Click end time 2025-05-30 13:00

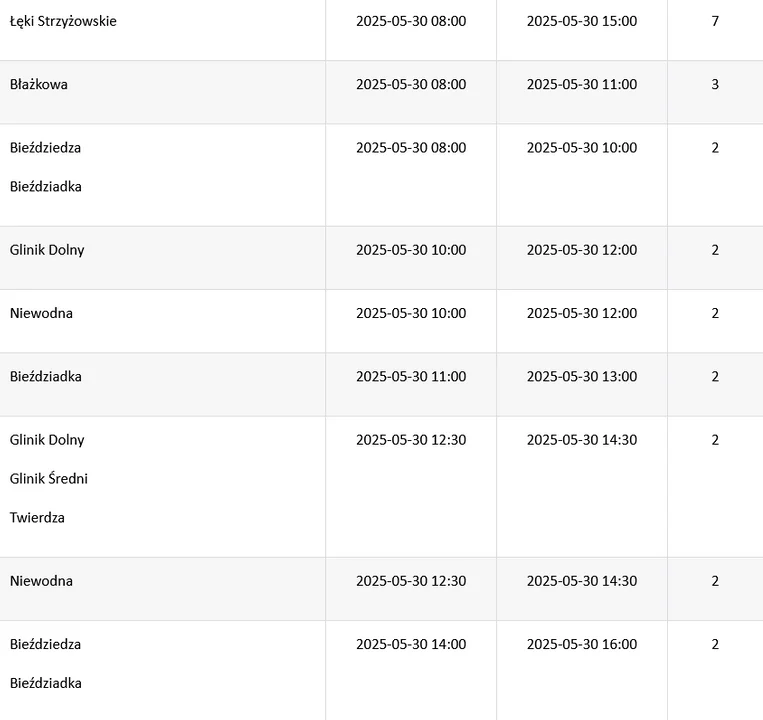pyautogui.click(x=581, y=377)
